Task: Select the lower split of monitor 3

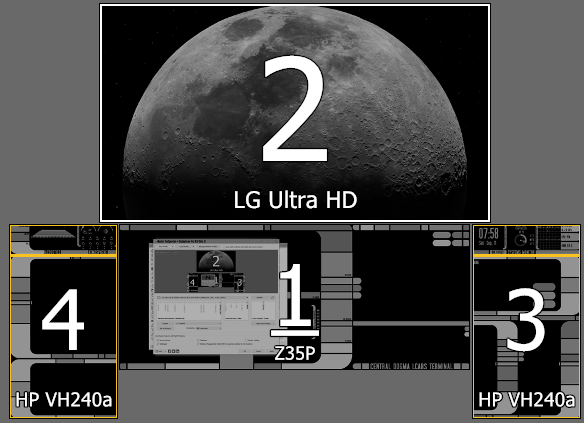Action: tap(527, 337)
